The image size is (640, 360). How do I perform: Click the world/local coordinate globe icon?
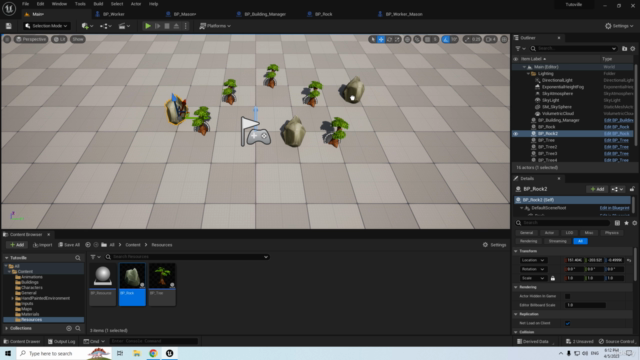[407, 39]
